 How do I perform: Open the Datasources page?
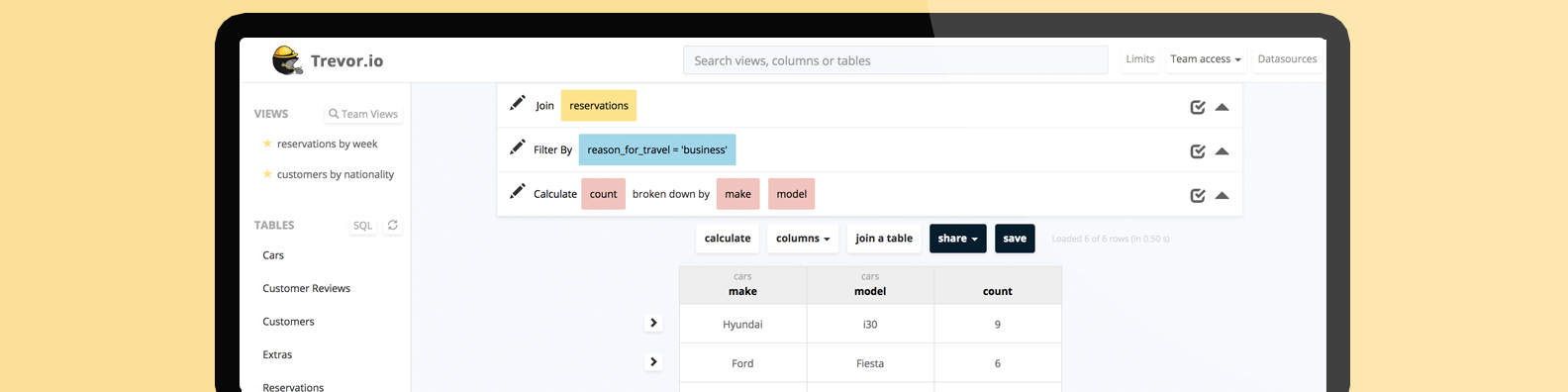[x=1287, y=59]
